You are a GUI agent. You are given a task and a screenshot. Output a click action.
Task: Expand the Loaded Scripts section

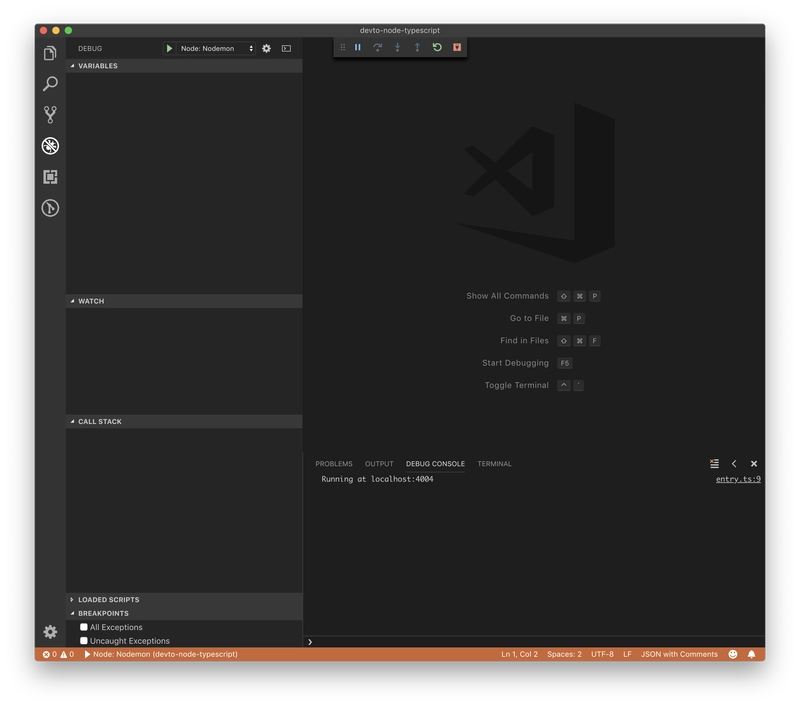coord(184,600)
